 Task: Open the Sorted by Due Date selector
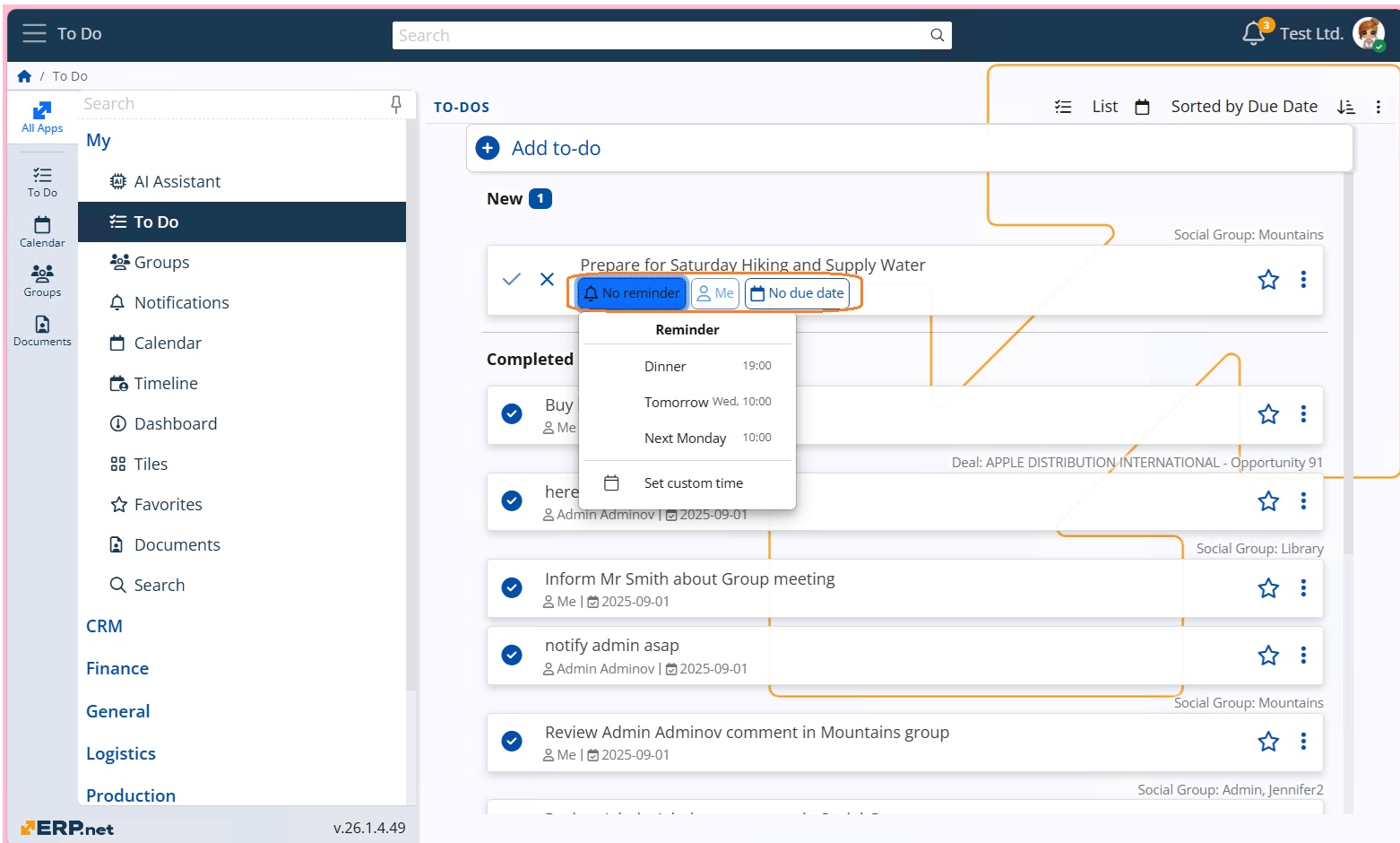click(1244, 107)
